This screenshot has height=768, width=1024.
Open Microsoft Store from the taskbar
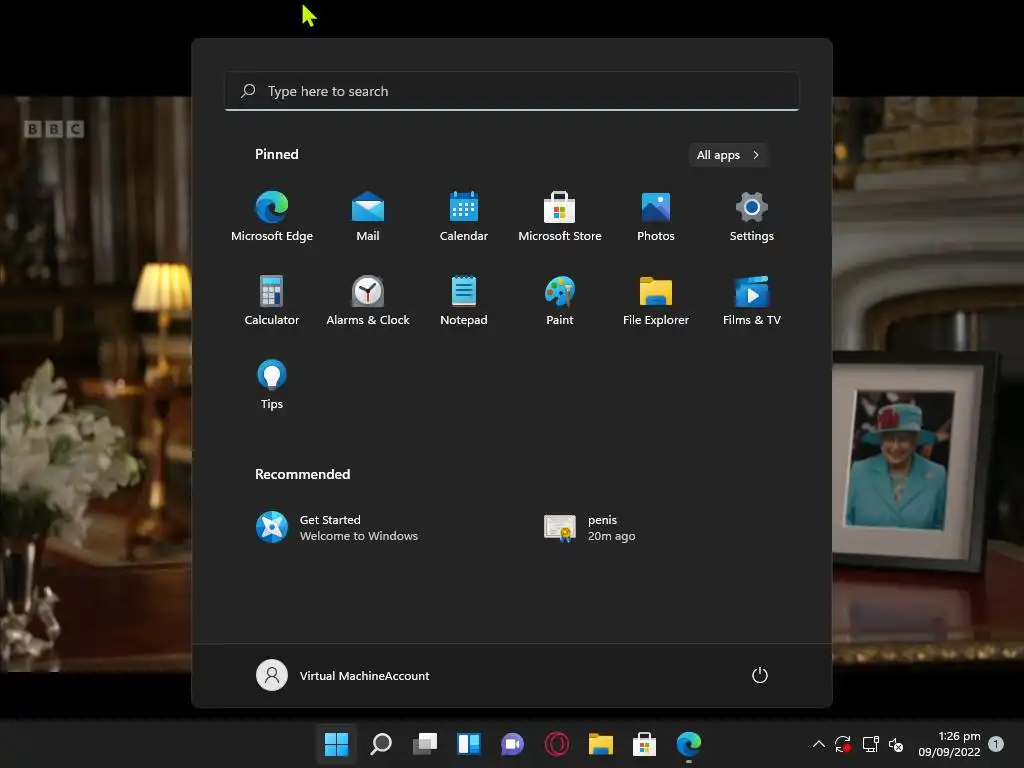coord(645,744)
